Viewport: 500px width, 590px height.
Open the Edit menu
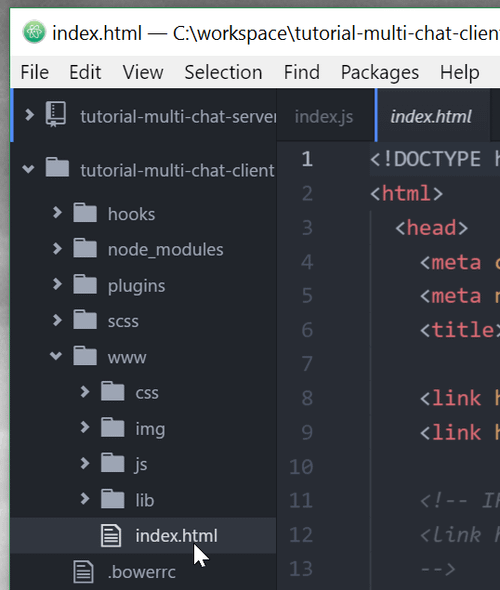pyautogui.click(x=85, y=72)
